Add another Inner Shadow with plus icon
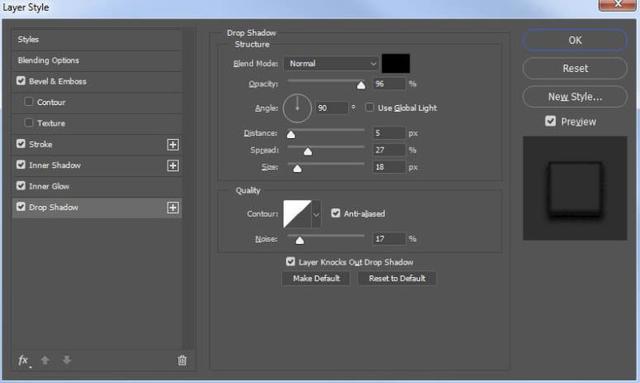The height and width of the screenshot is (383, 640). (173, 165)
